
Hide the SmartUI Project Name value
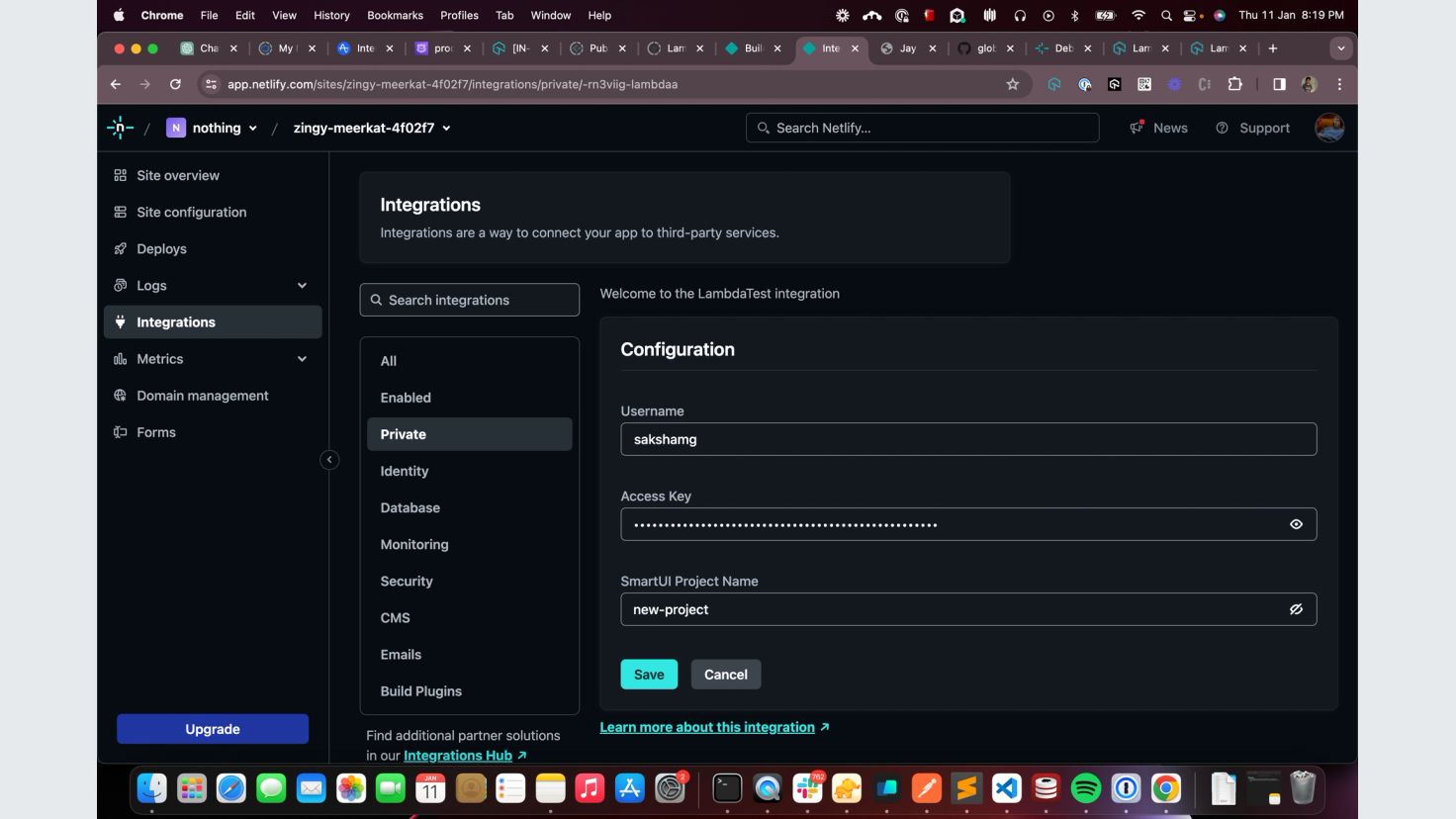pyautogui.click(x=1296, y=609)
